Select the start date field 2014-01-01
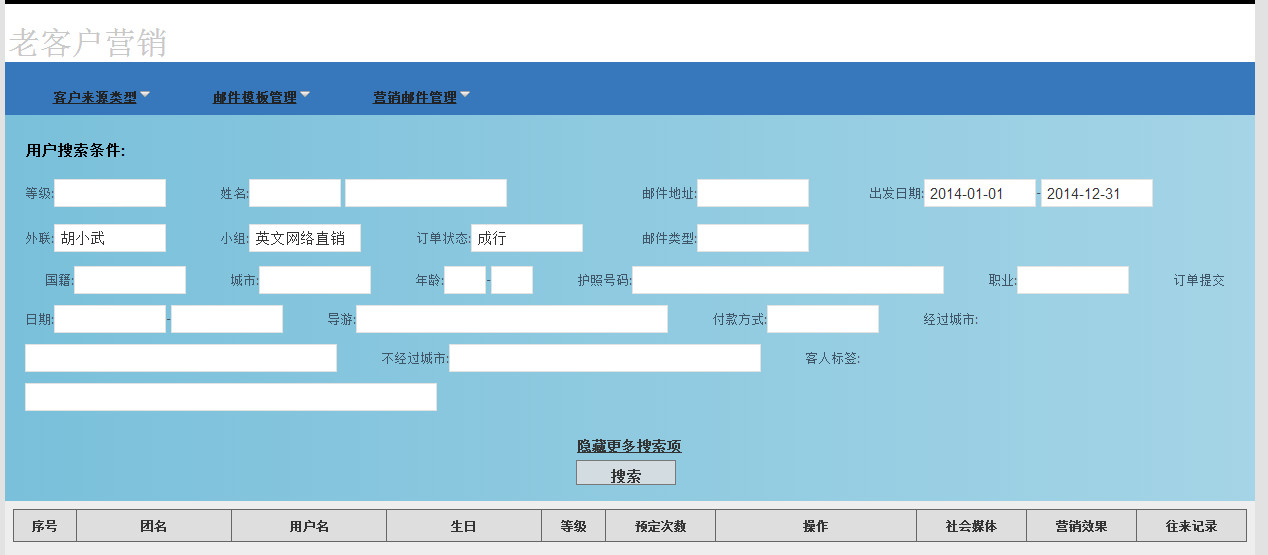Image resolution: width=1268 pixels, height=555 pixels. [979, 193]
